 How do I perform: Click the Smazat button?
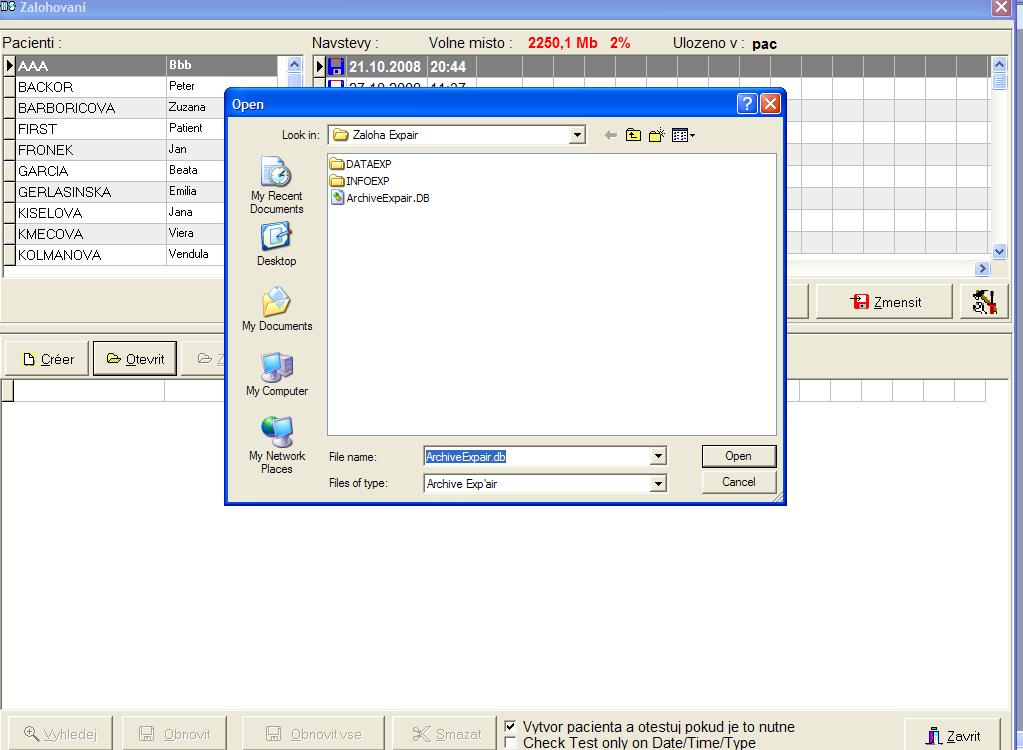pos(446,734)
